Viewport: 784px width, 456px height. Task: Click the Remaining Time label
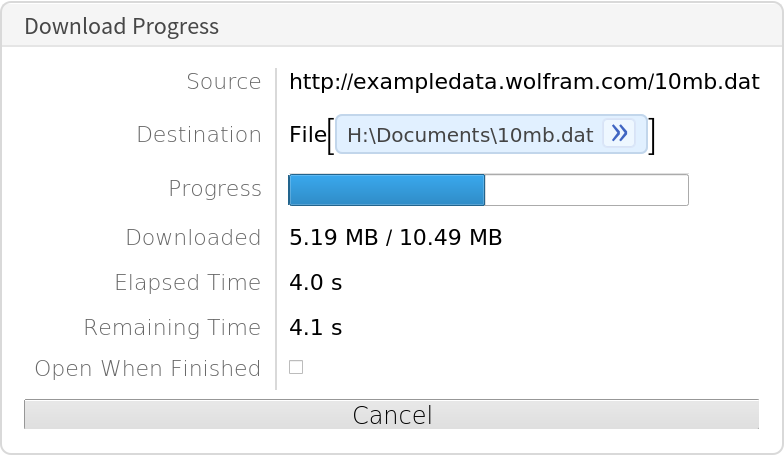(x=172, y=328)
